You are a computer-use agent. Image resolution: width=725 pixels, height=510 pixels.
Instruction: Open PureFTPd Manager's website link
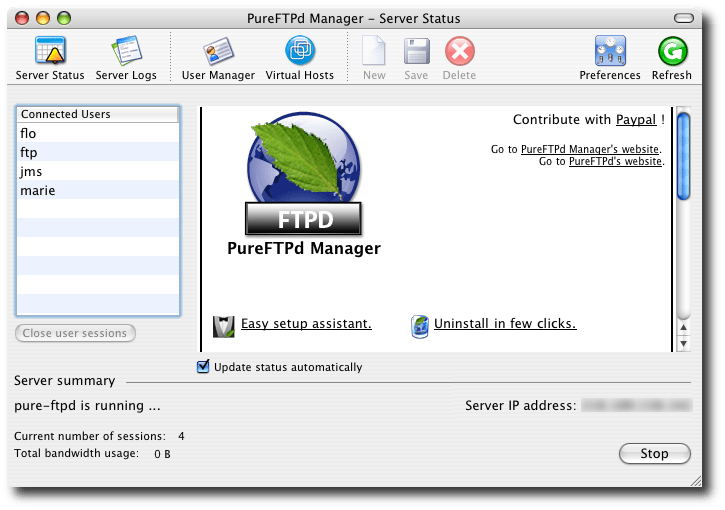(590, 149)
